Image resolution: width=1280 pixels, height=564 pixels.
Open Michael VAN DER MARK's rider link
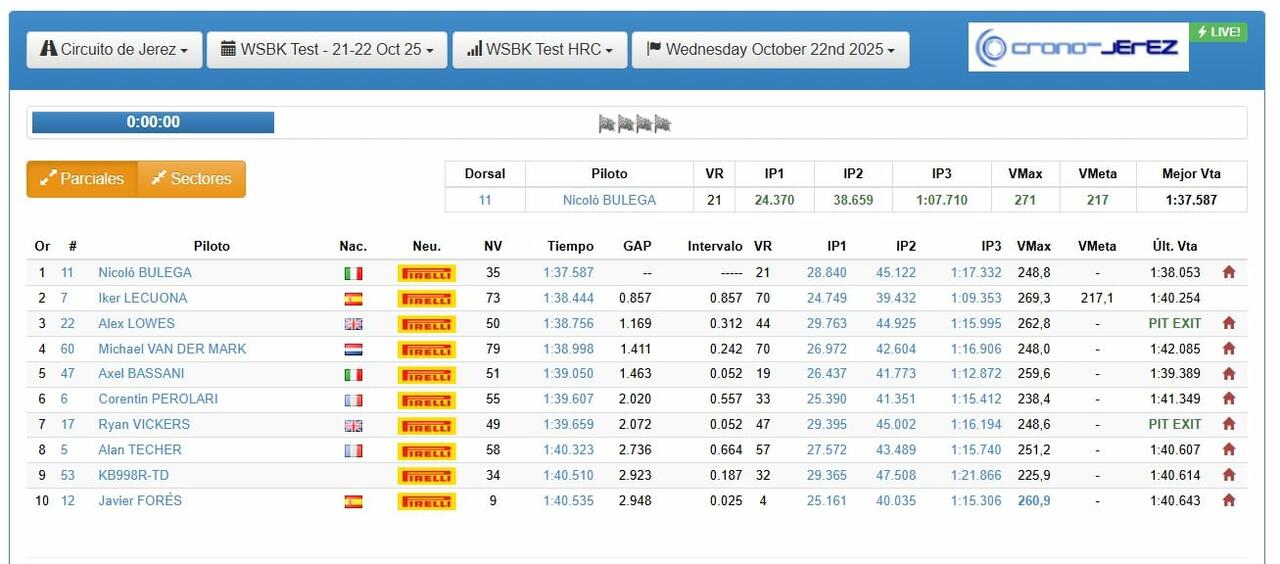coord(172,349)
